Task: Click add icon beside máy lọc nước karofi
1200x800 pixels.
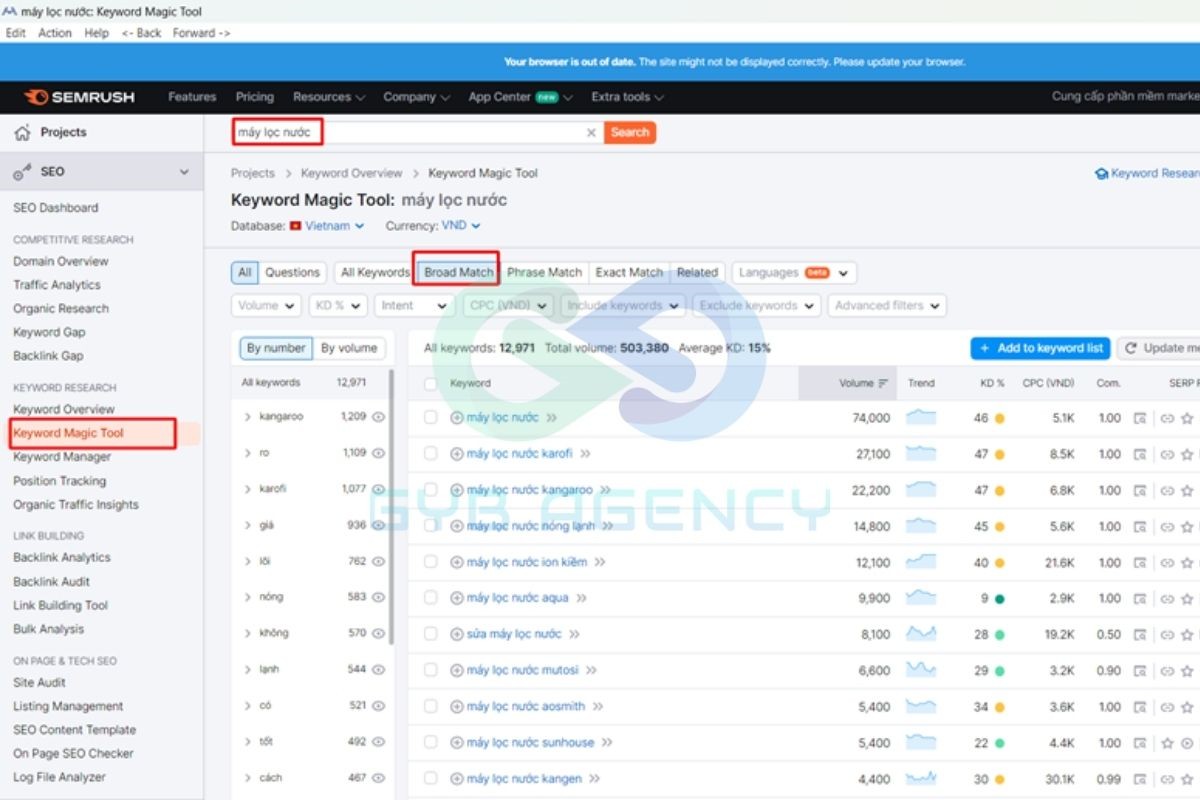Action: [457, 454]
